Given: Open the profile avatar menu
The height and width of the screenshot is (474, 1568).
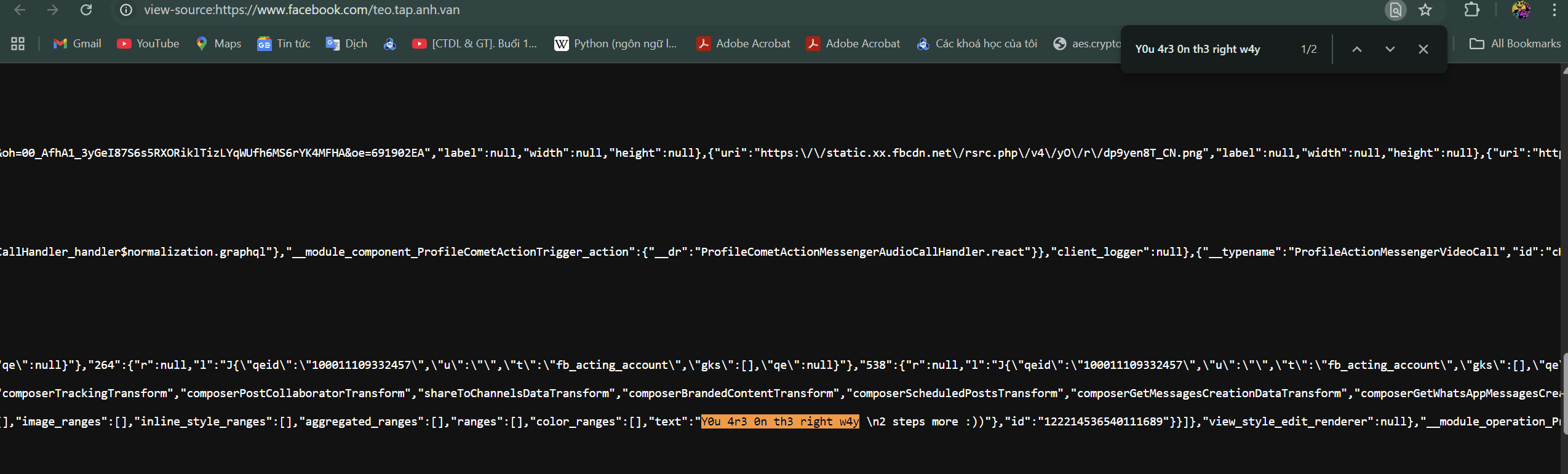Looking at the screenshot, I should tap(1521, 10).
